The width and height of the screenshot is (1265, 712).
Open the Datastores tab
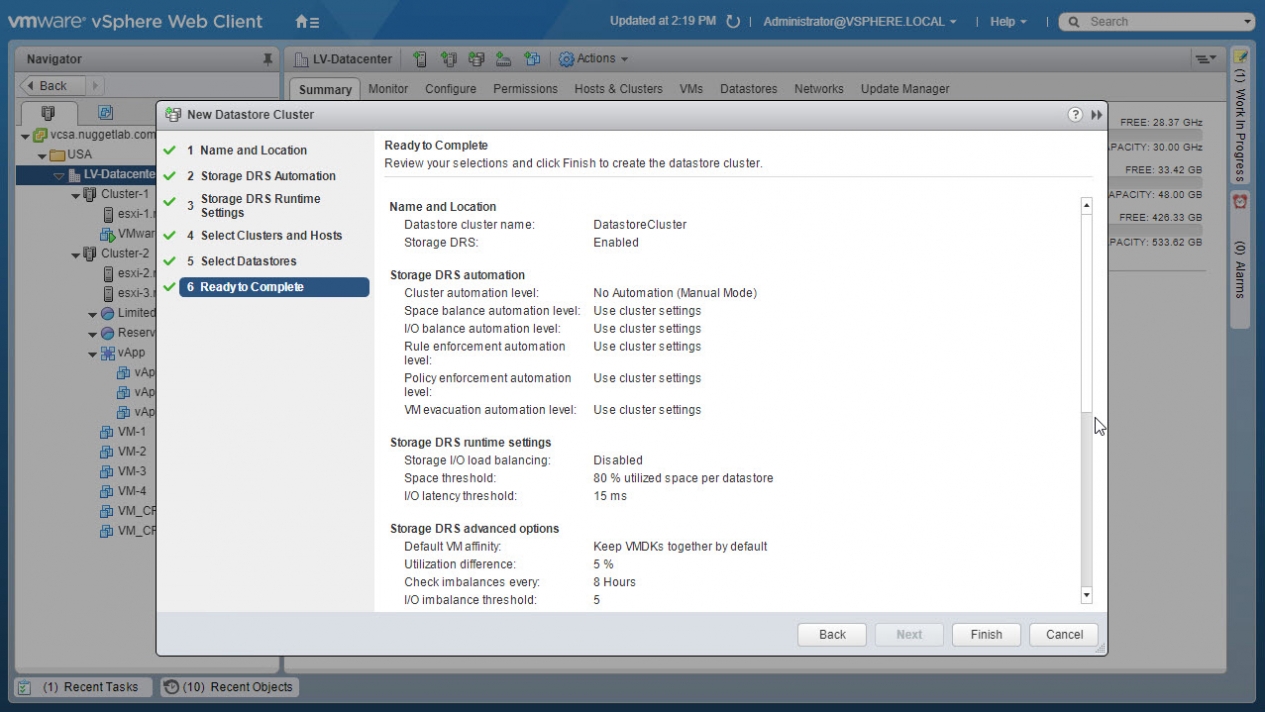pos(748,89)
